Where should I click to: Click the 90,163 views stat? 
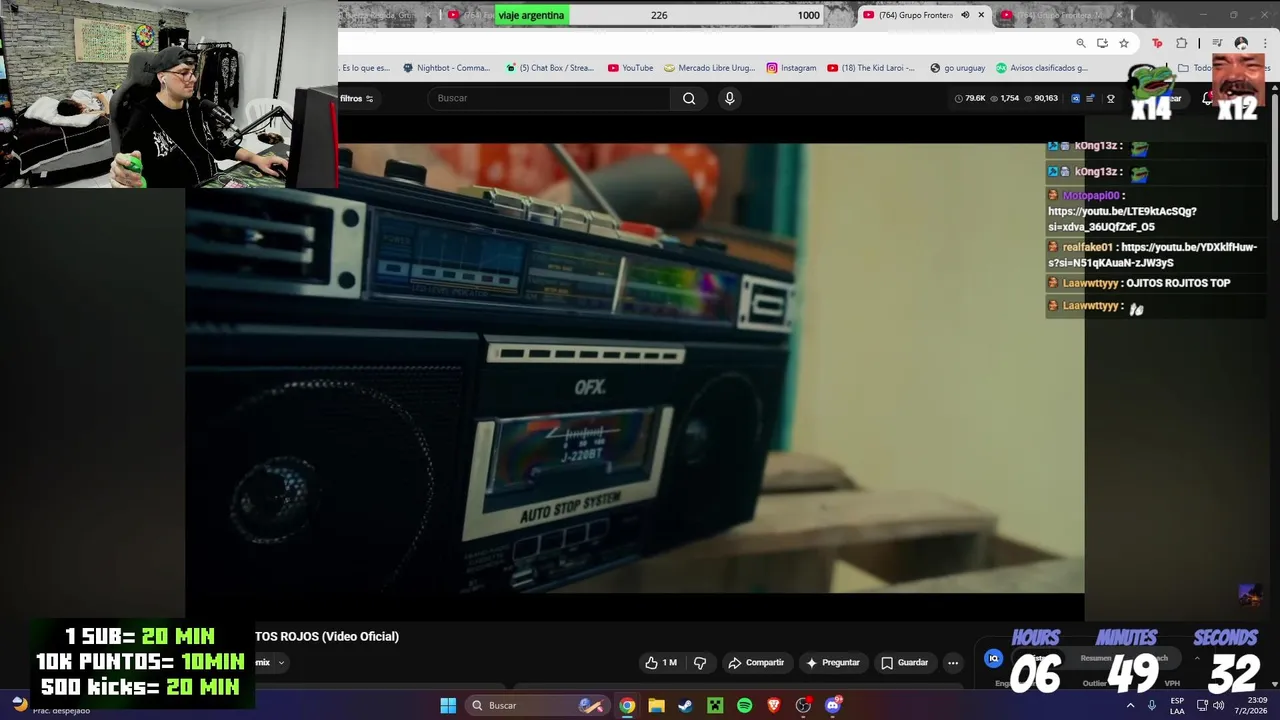coord(1040,98)
